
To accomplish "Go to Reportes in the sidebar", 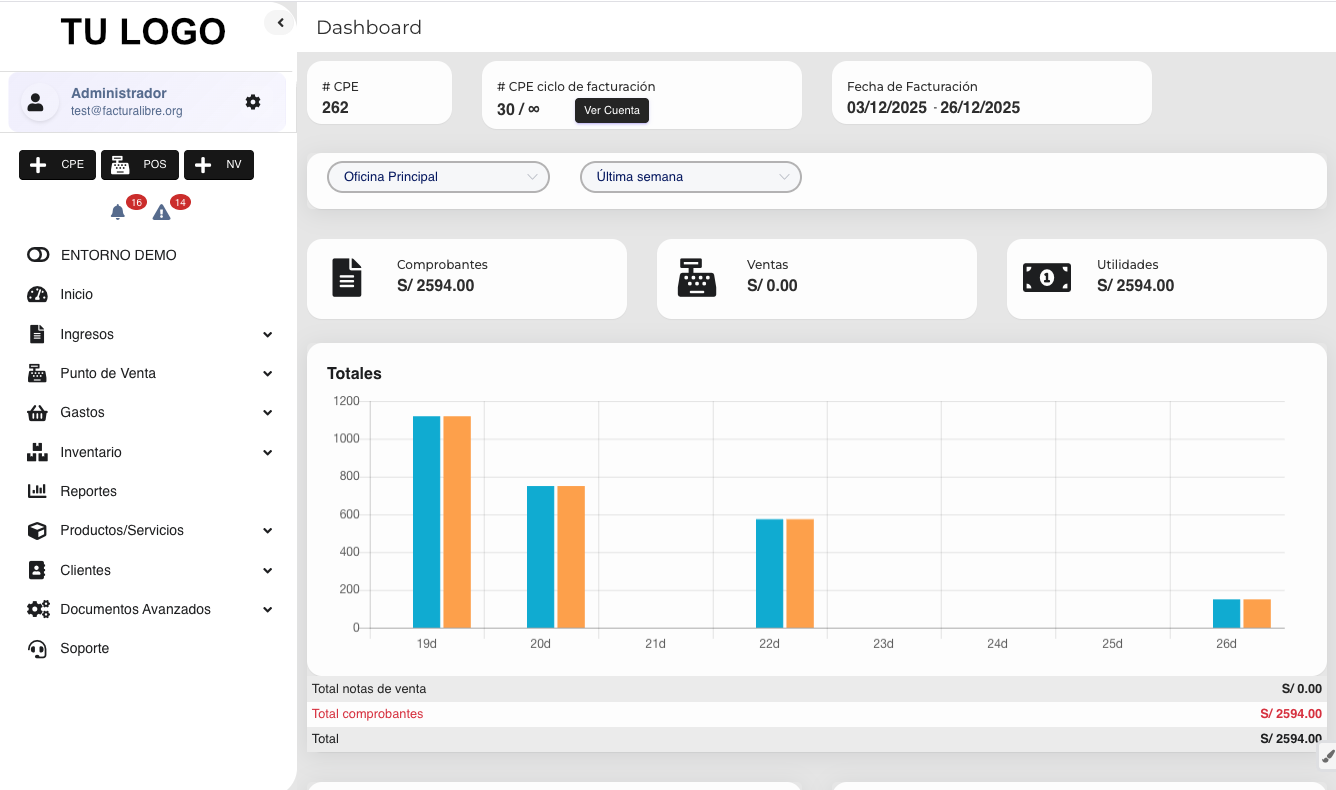I will [88, 491].
